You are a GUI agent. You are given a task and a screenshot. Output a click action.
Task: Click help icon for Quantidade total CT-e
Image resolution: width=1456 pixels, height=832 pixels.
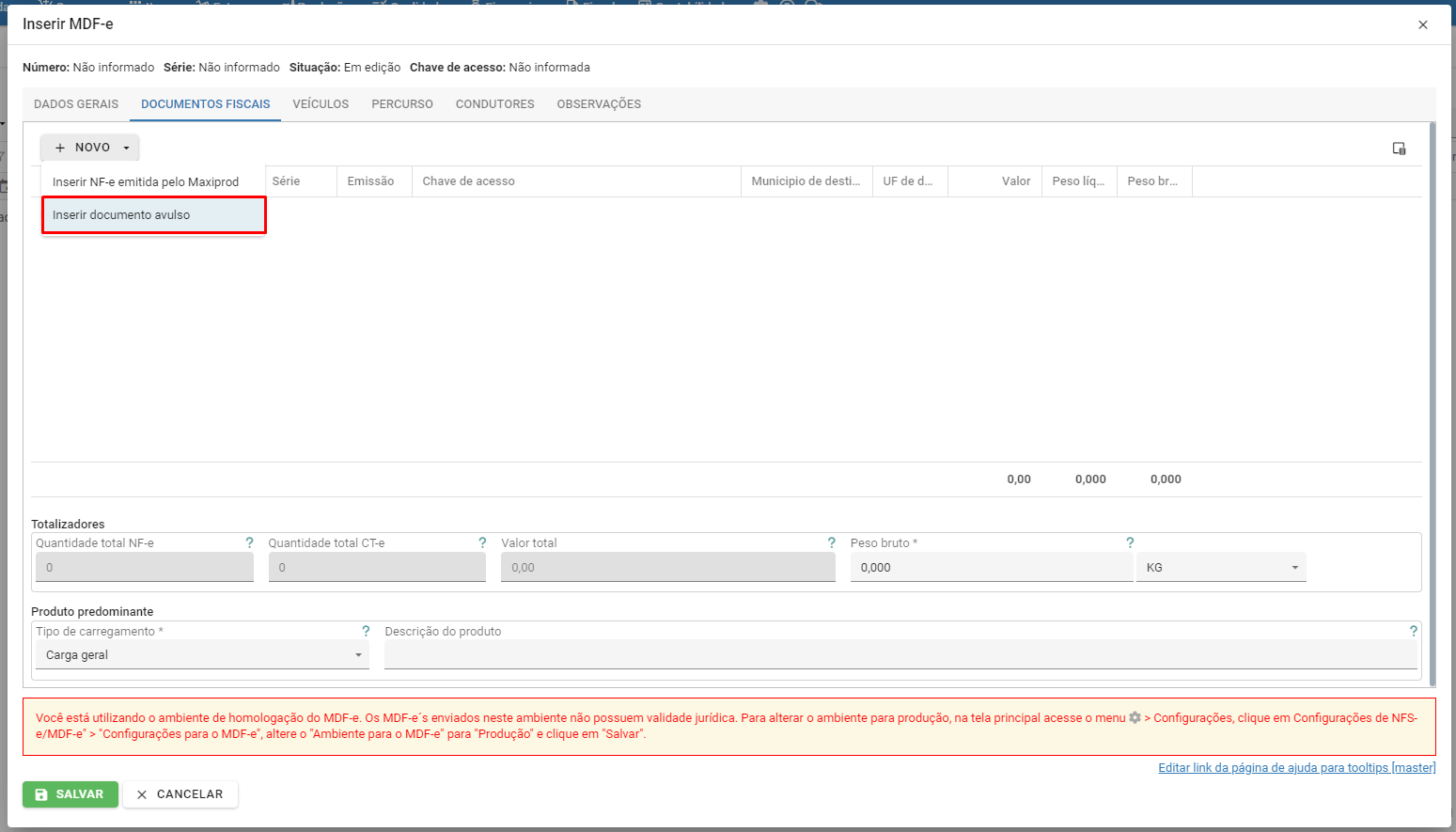pos(482,542)
